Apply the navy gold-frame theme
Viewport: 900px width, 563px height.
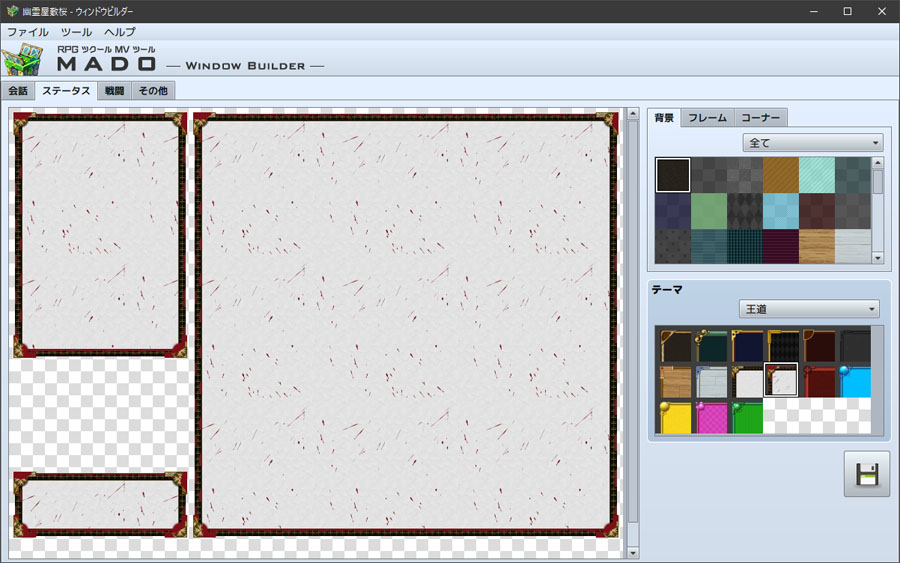(747, 345)
